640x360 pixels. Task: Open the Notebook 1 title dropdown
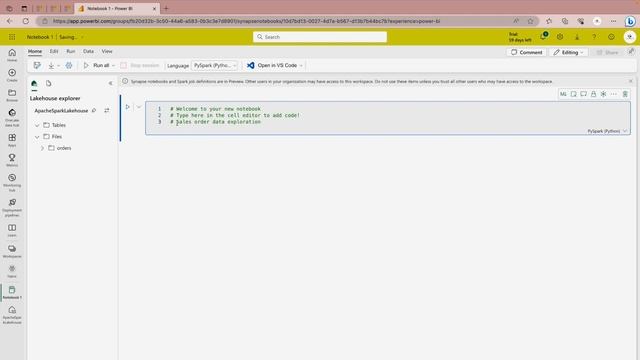point(82,37)
